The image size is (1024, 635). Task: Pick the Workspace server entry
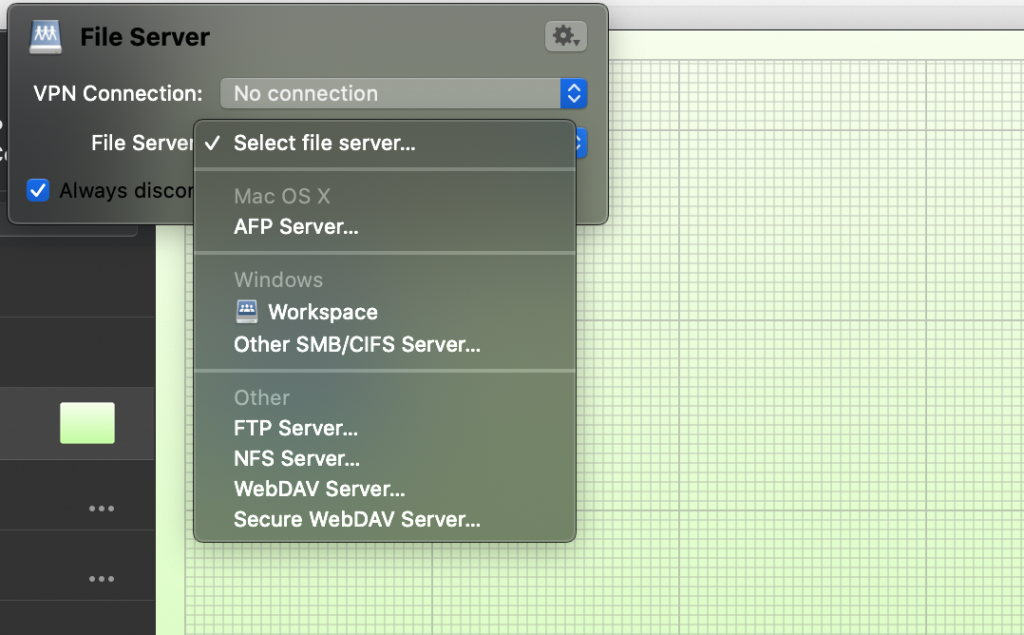click(385, 312)
